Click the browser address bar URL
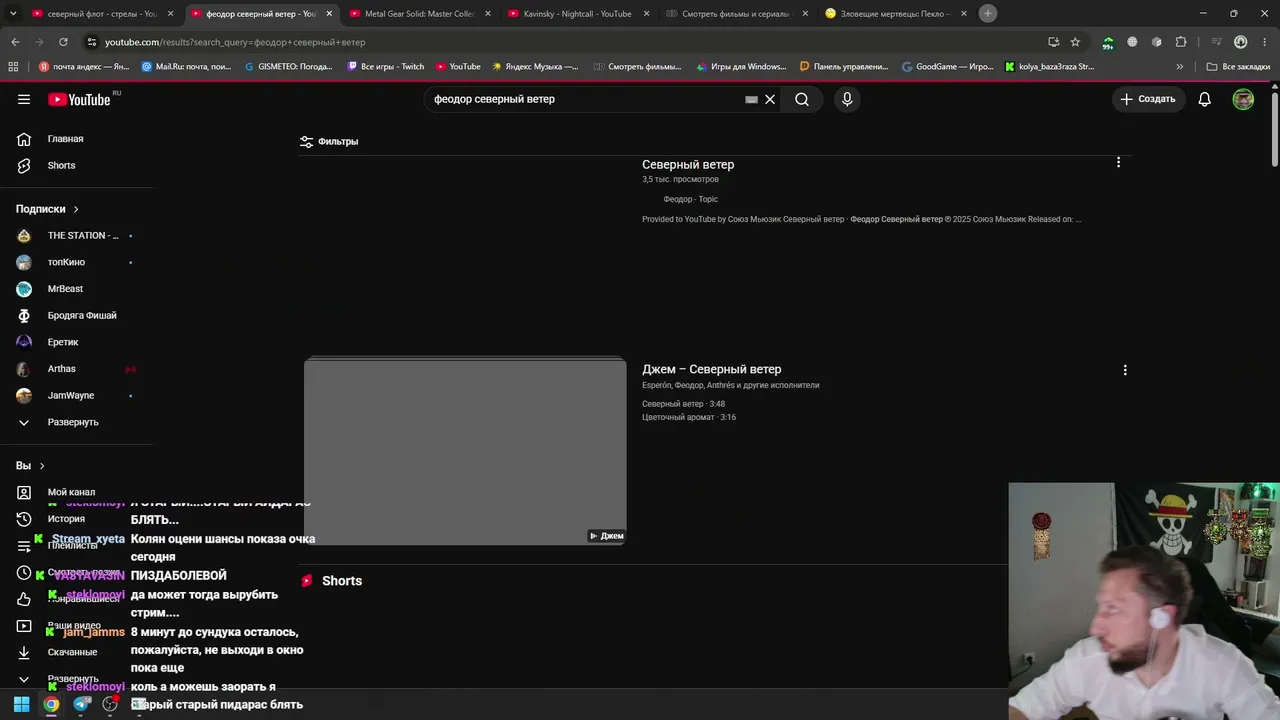Viewport: 1280px width, 720px height. [235, 42]
